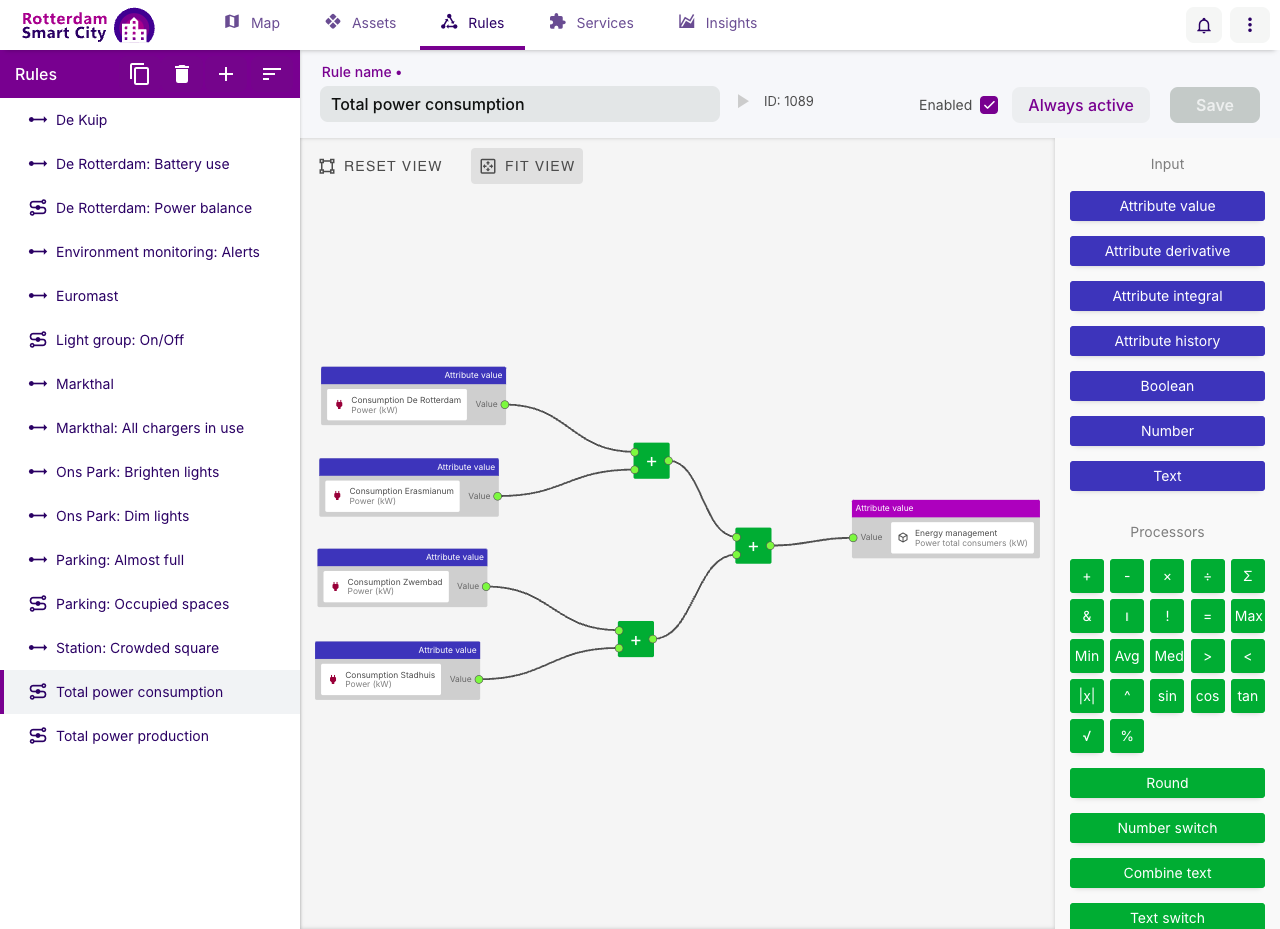Screen dimensions: 1280x929
Task: Switch to the Map tab
Action: [252, 23]
